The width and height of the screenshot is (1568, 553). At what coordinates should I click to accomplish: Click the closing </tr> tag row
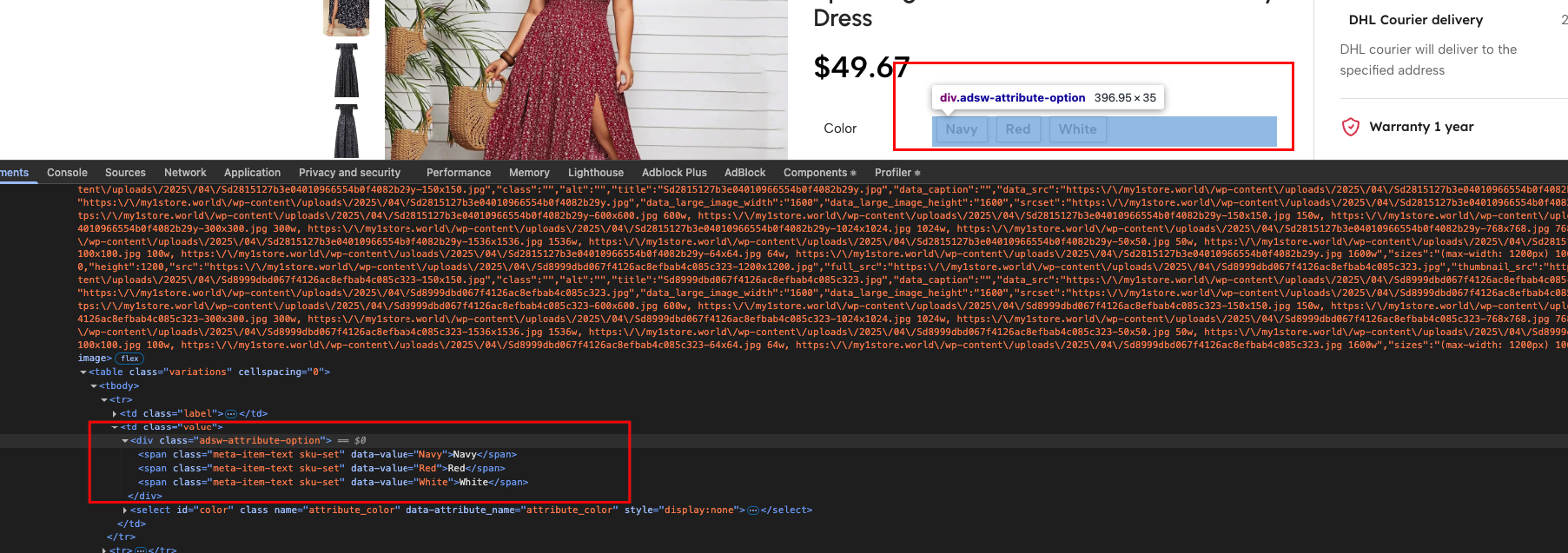(122, 537)
